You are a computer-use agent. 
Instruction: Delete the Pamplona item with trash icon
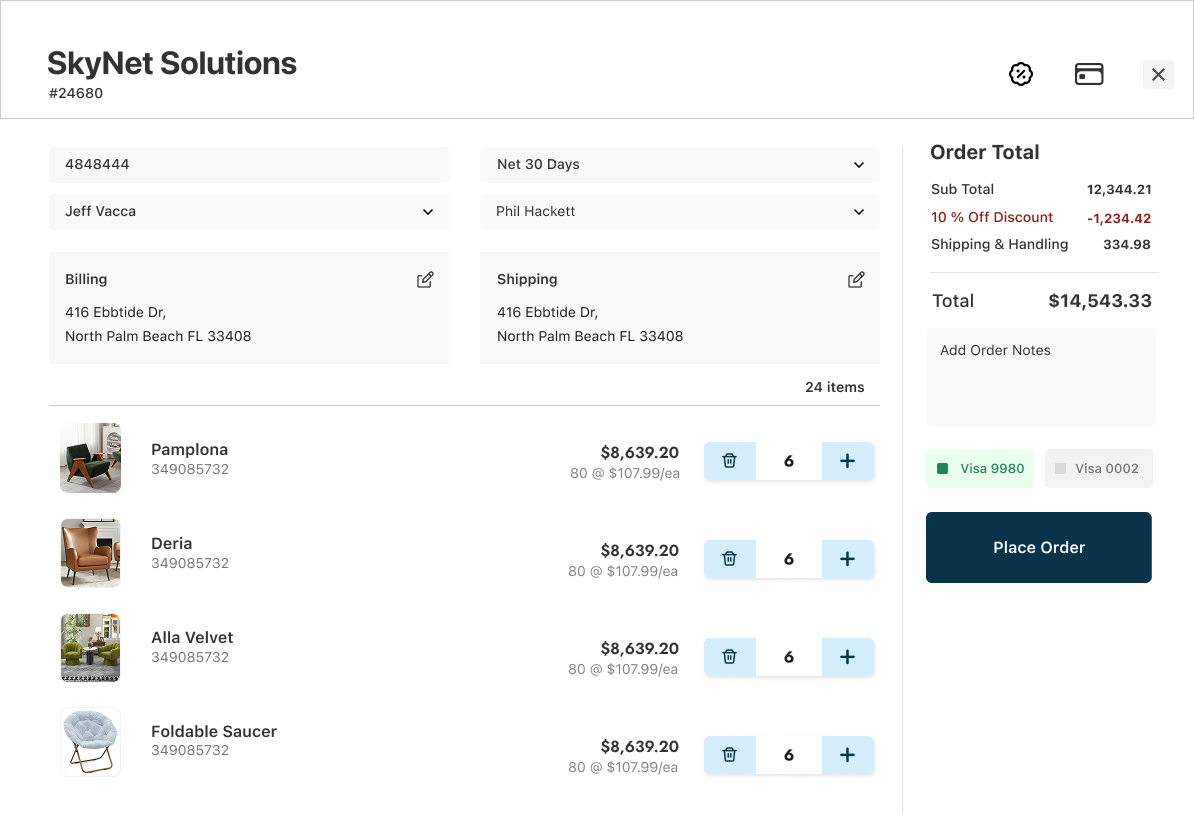730,461
